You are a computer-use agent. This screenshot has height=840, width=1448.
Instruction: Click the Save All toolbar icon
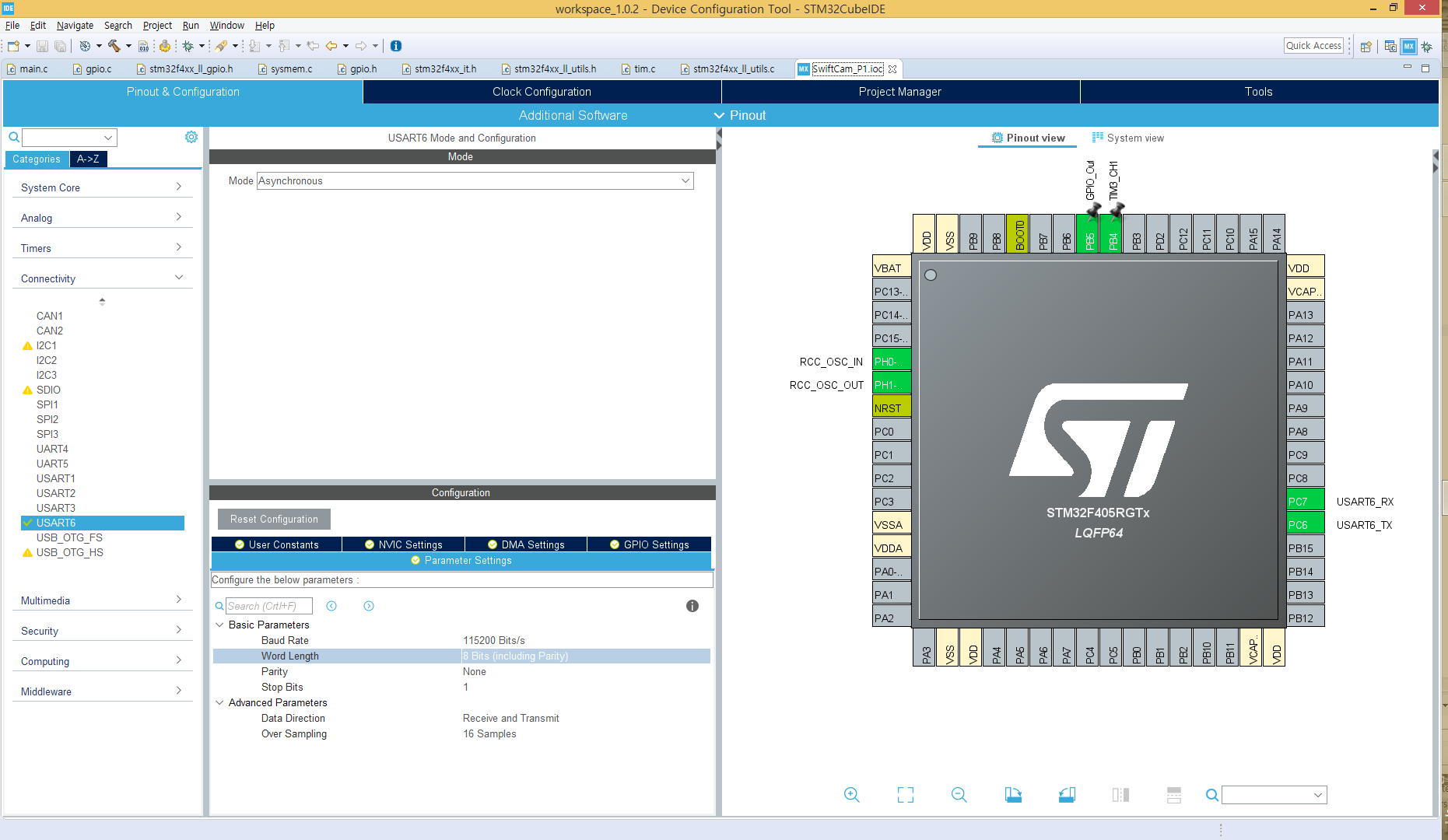tap(60, 46)
